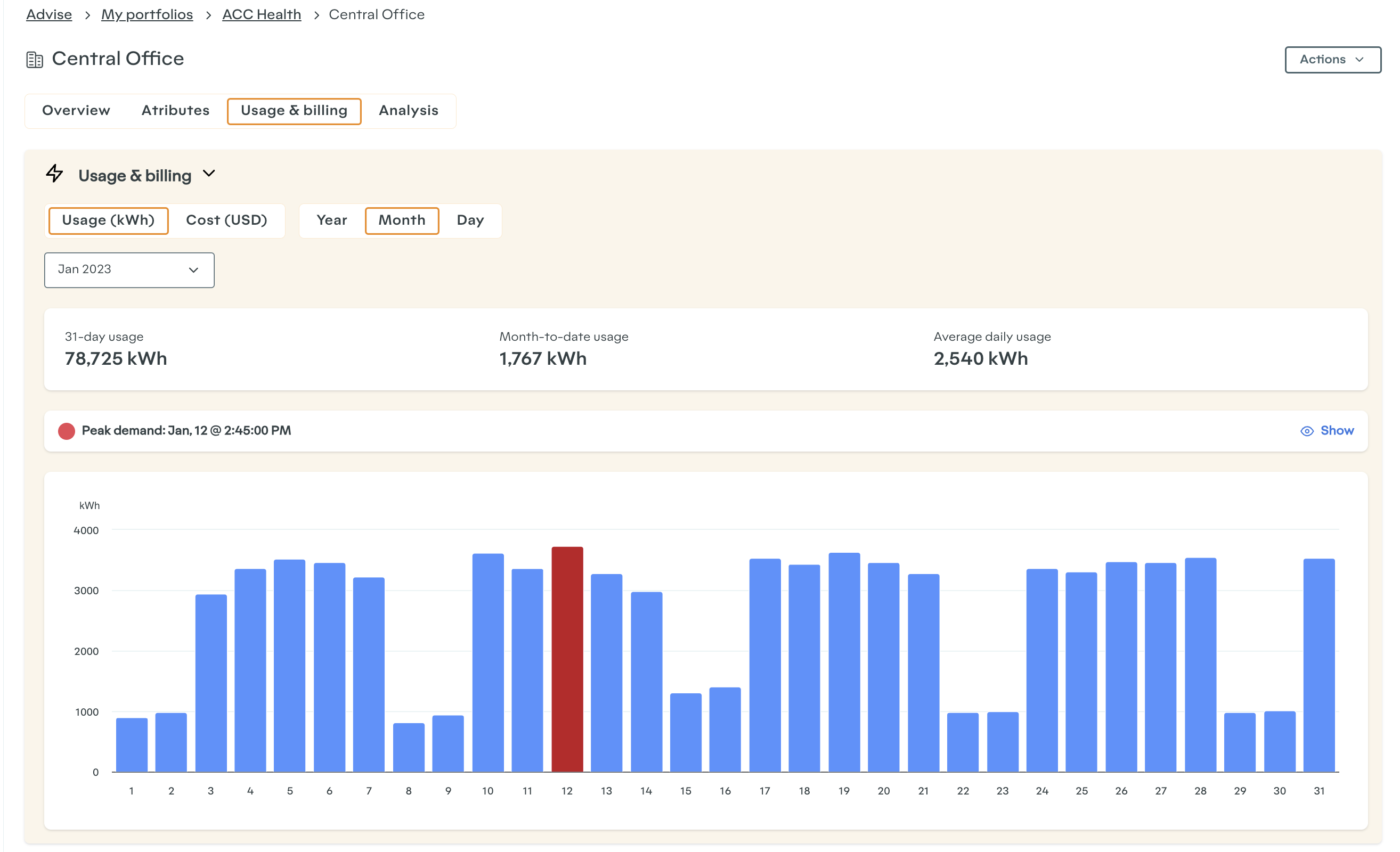1400x852 pixels.
Task: Click the chart bar for day 8
Action: tap(409, 748)
